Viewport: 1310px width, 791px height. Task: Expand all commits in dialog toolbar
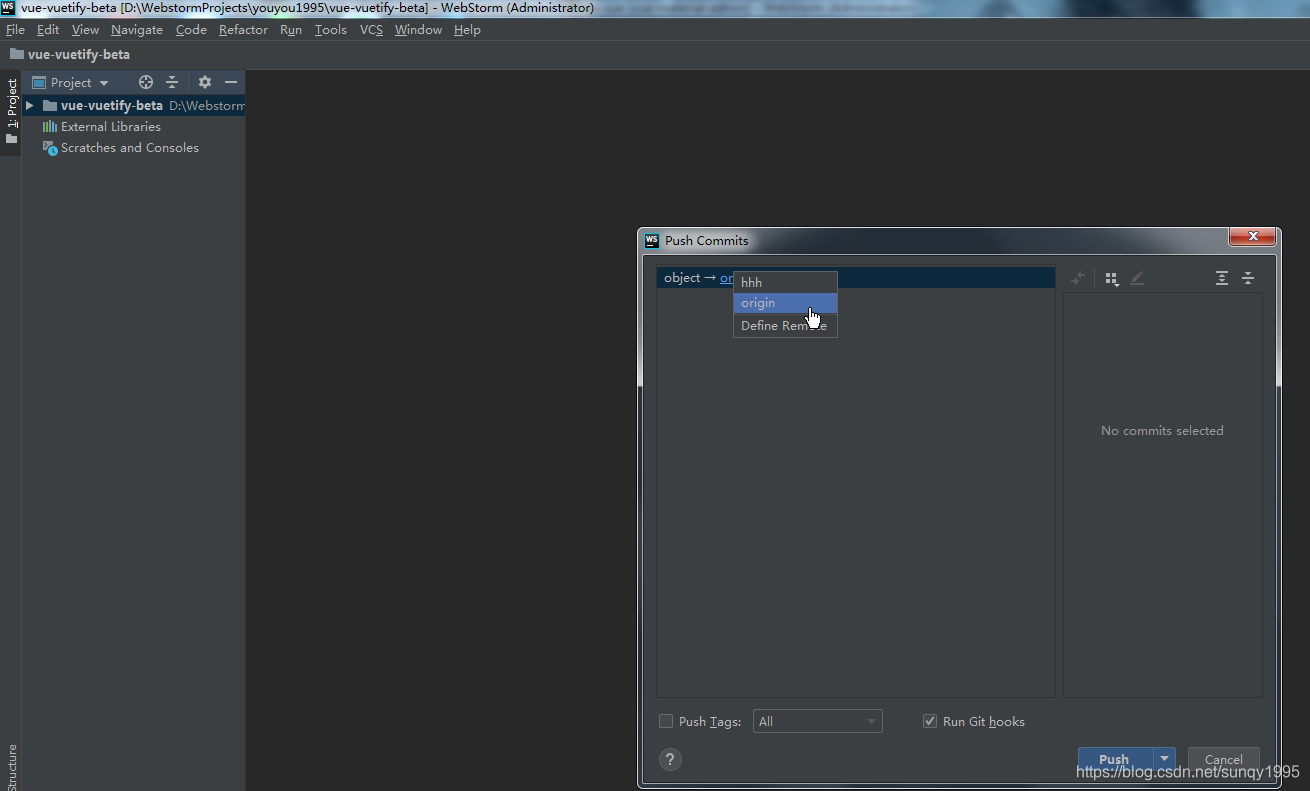[1222, 278]
